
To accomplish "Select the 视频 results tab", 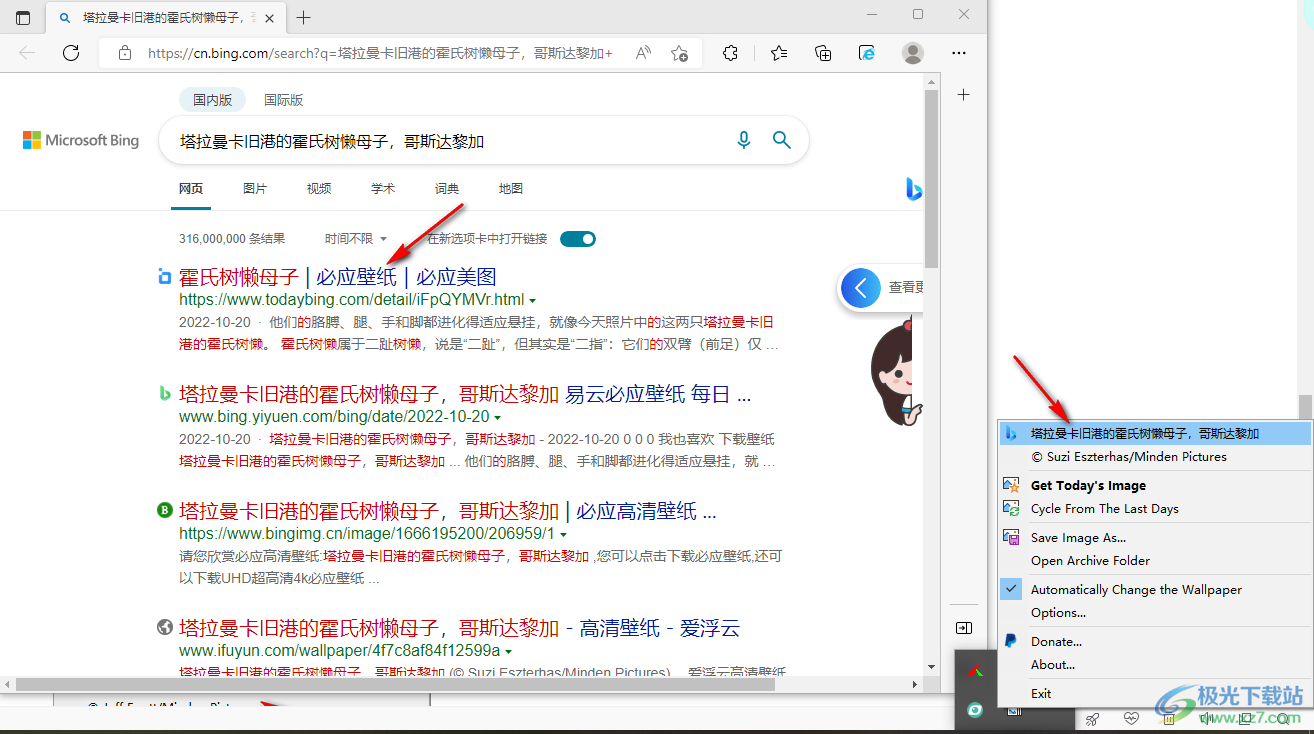I will (319, 188).
